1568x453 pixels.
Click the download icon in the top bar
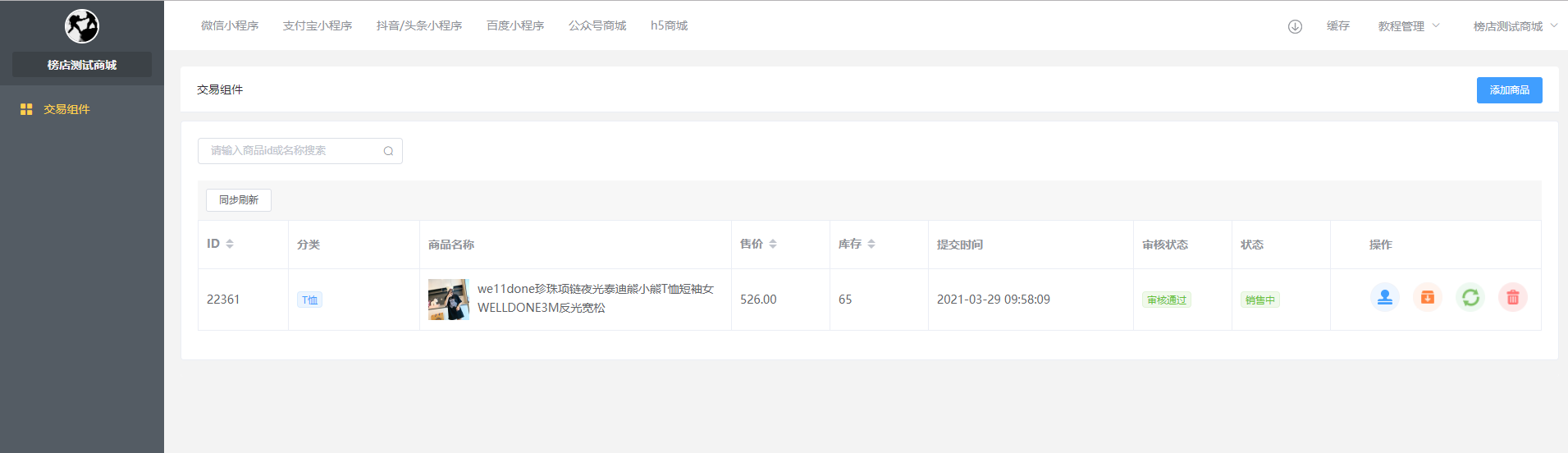tap(1295, 26)
